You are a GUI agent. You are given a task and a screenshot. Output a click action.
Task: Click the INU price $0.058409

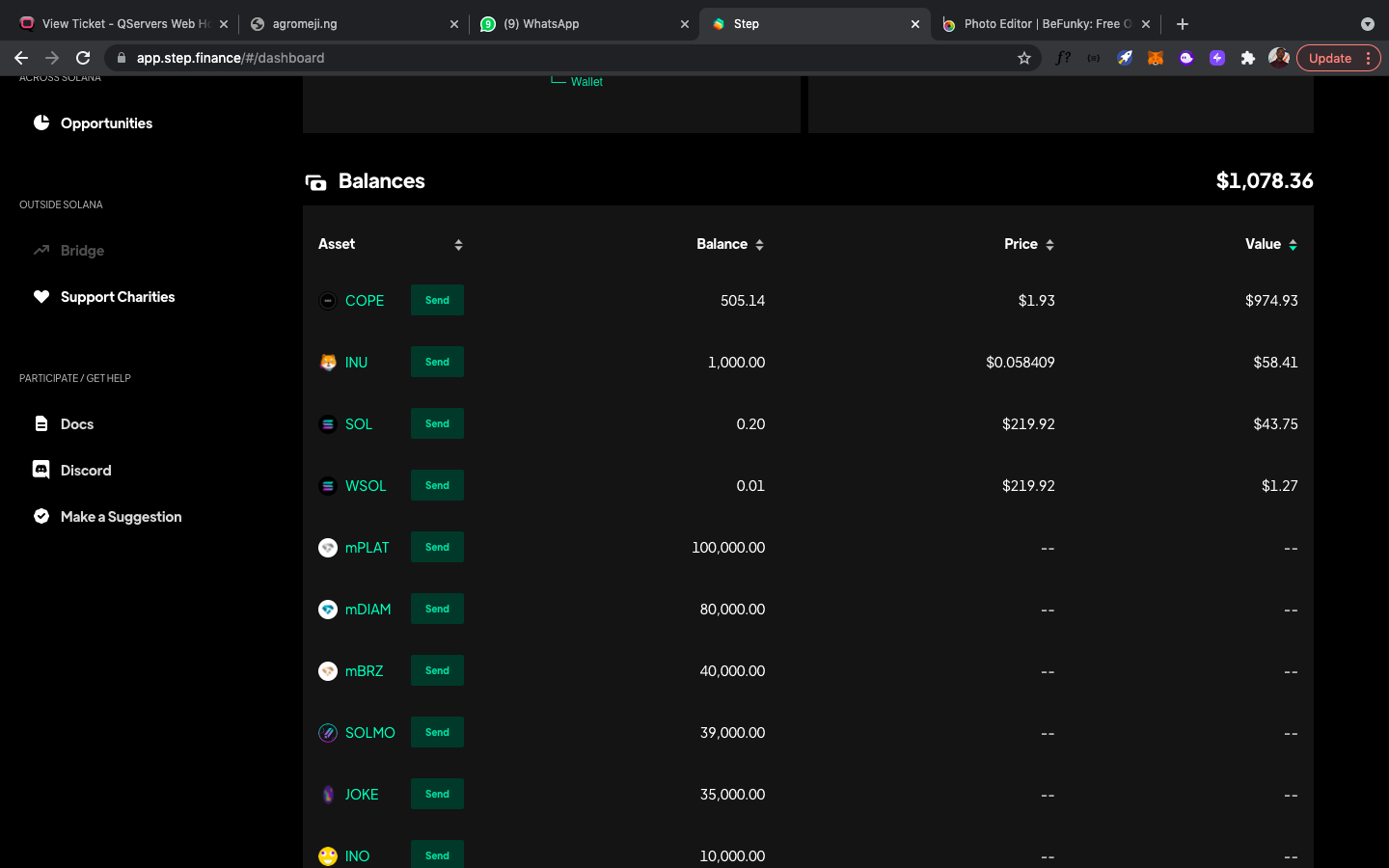point(1021,363)
